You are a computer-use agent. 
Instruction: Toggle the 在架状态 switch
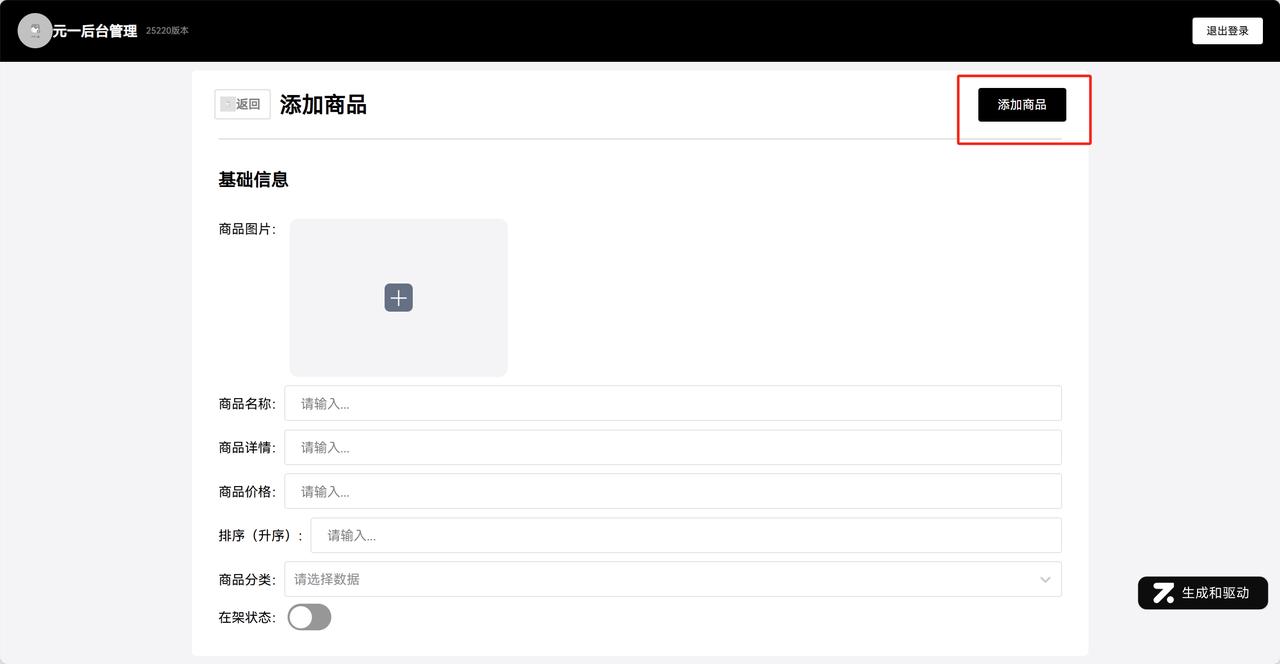pyautogui.click(x=309, y=617)
